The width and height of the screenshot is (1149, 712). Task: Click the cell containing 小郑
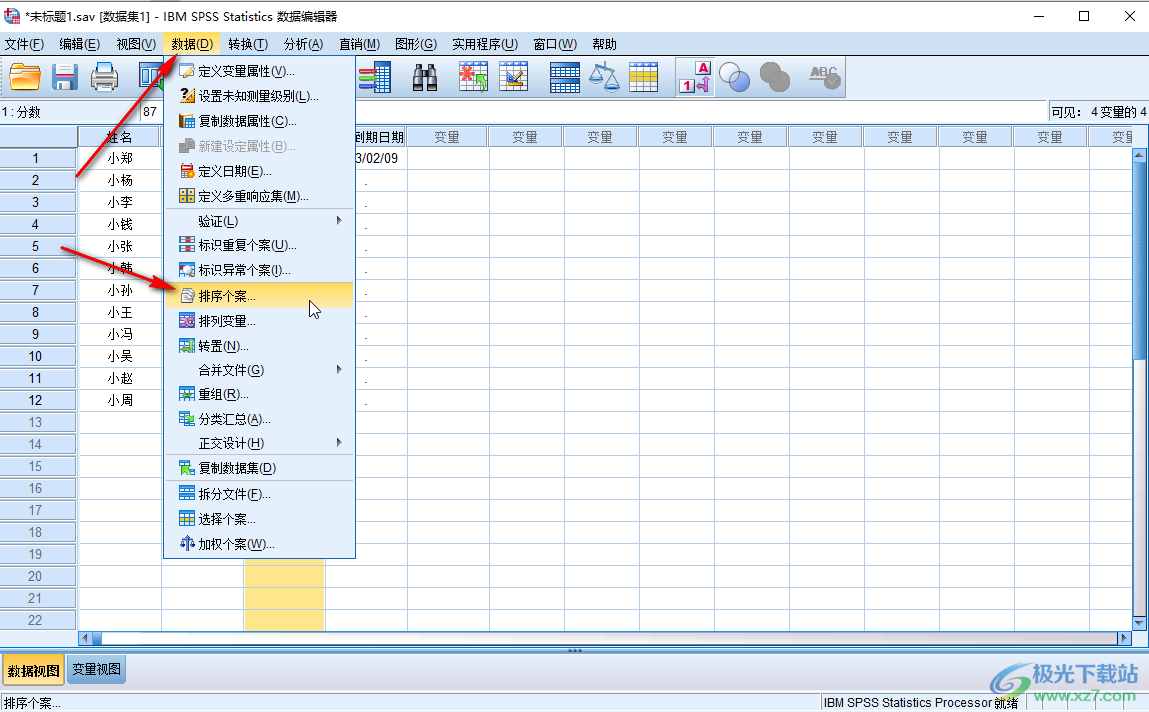pyautogui.click(x=119, y=158)
